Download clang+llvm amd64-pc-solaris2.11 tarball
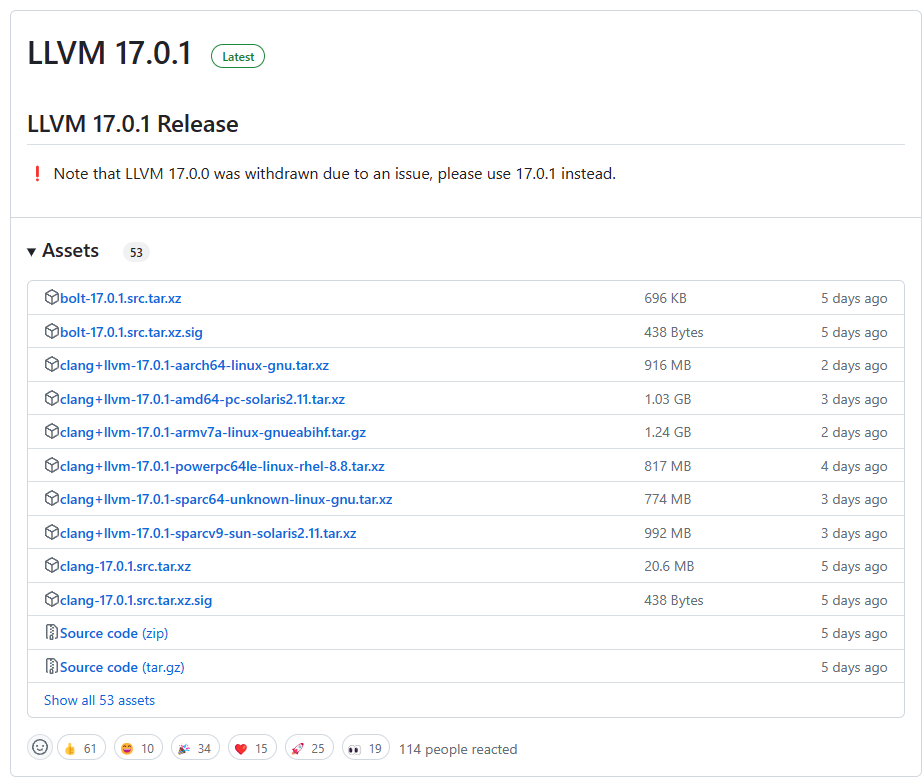Screen dimensions: 923x784 click(x=202, y=400)
